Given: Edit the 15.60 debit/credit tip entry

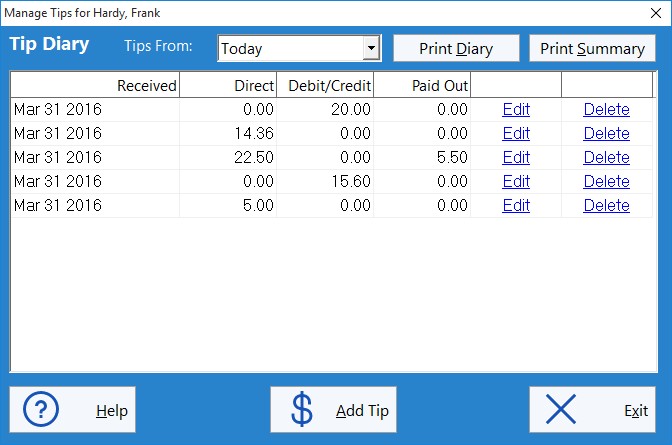Looking at the screenshot, I should (516, 181).
